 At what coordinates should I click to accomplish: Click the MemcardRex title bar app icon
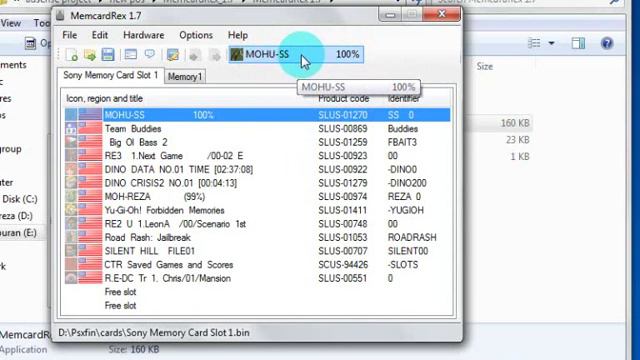coord(61,16)
